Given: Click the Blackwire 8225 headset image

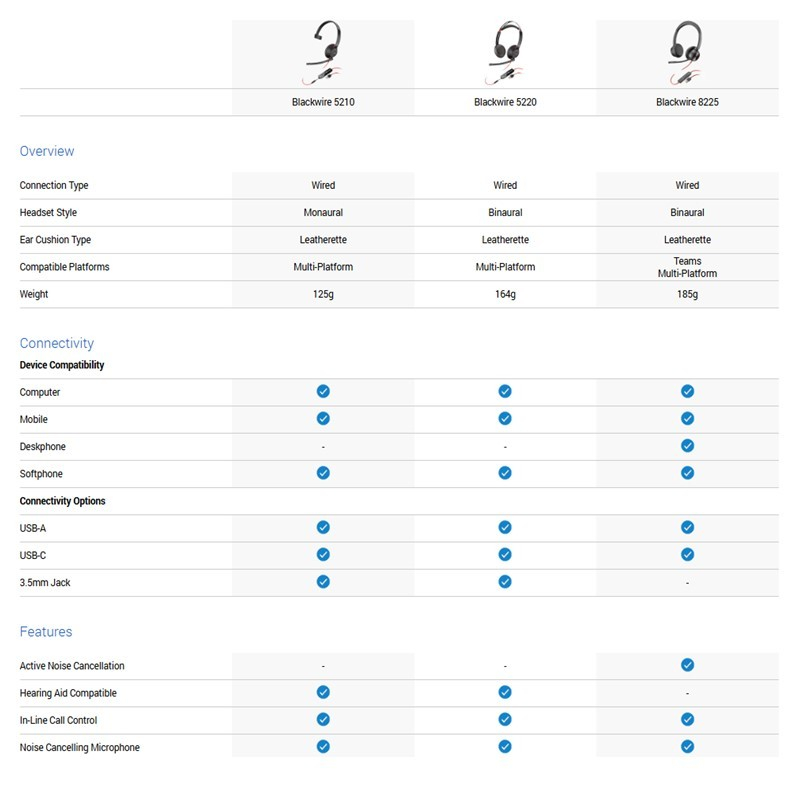Looking at the screenshot, I should pyautogui.click(x=687, y=54).
